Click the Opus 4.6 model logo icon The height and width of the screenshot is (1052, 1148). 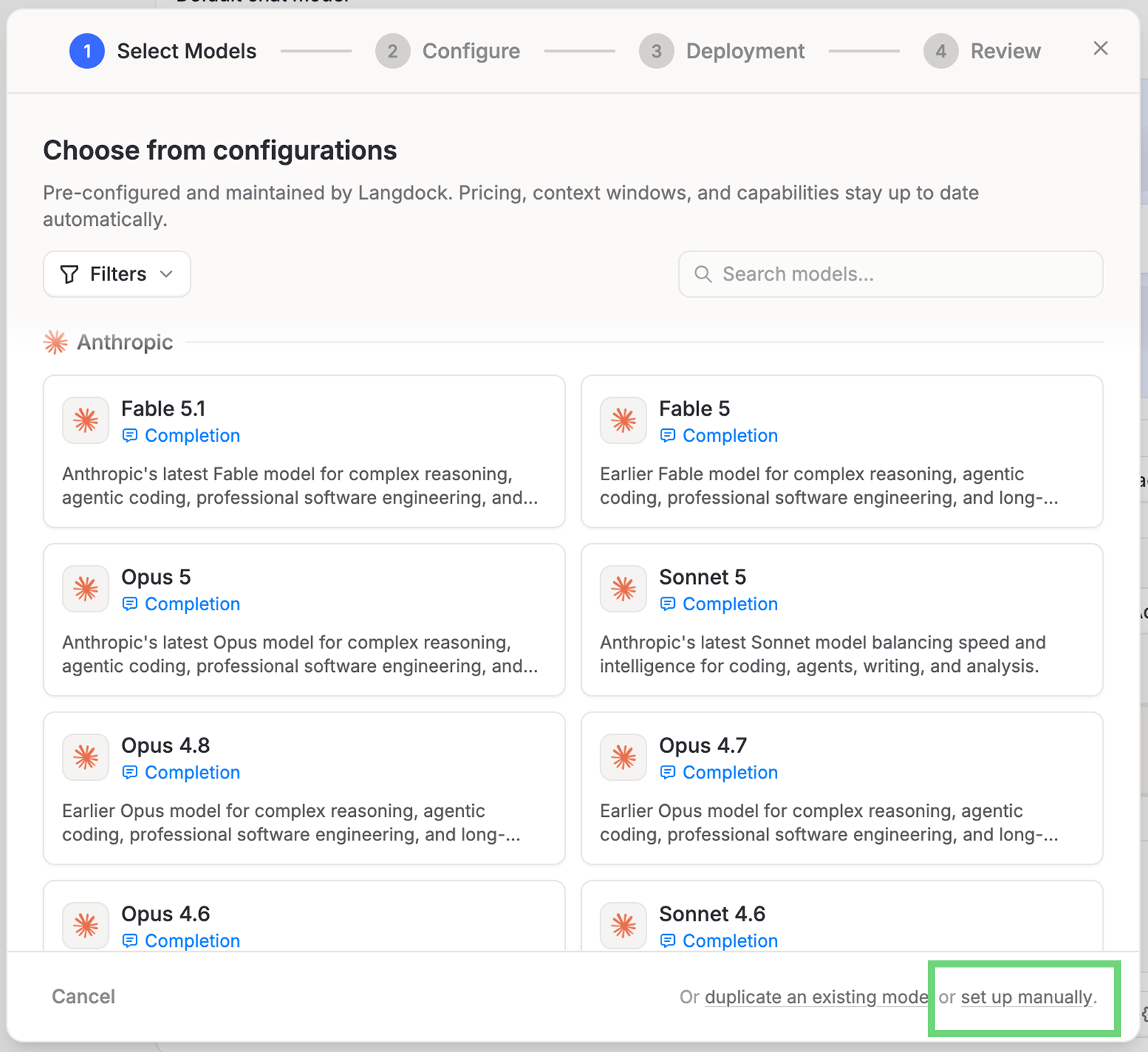pyautogui.click(x=86, y=926)
